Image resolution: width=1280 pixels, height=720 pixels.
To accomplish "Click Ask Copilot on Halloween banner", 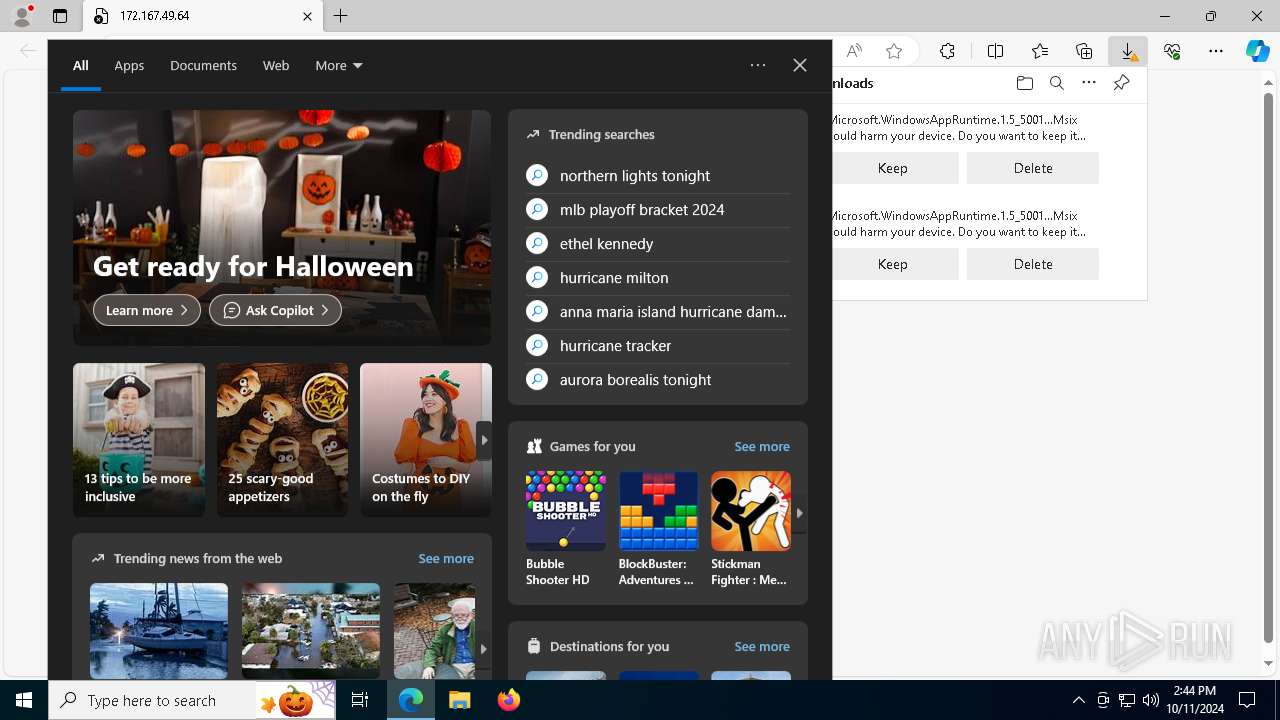I will [275, 310].
